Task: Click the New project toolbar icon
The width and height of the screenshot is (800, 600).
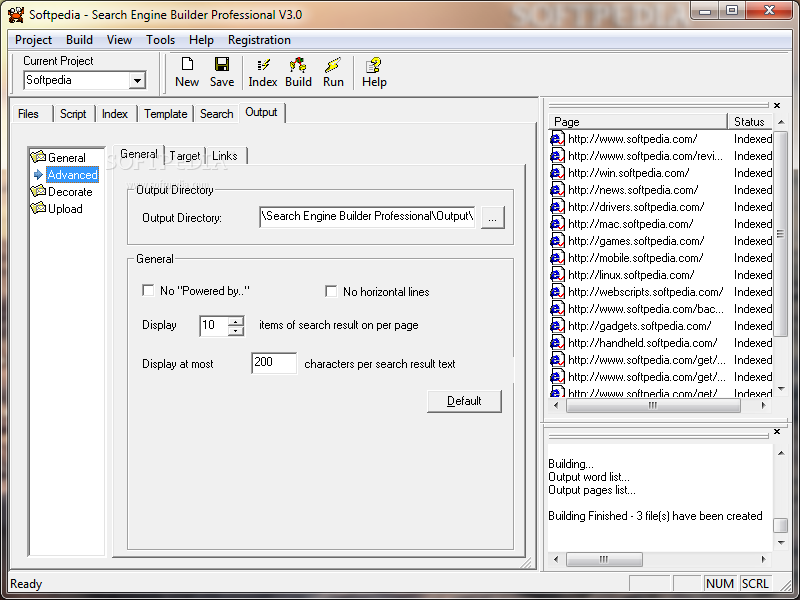Action: pyautogui.click(x=187, y=64)
